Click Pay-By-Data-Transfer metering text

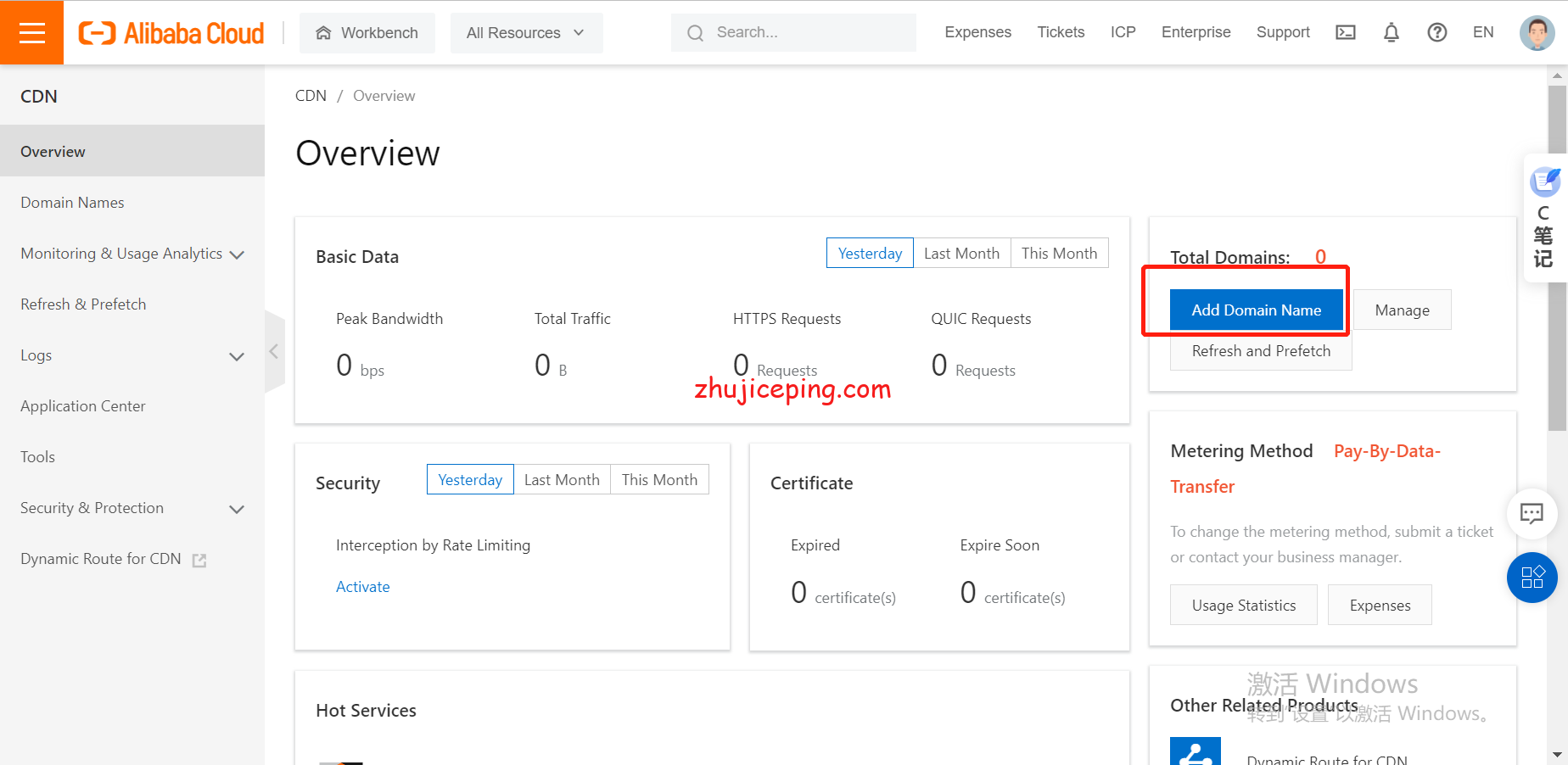(1306, 468)
